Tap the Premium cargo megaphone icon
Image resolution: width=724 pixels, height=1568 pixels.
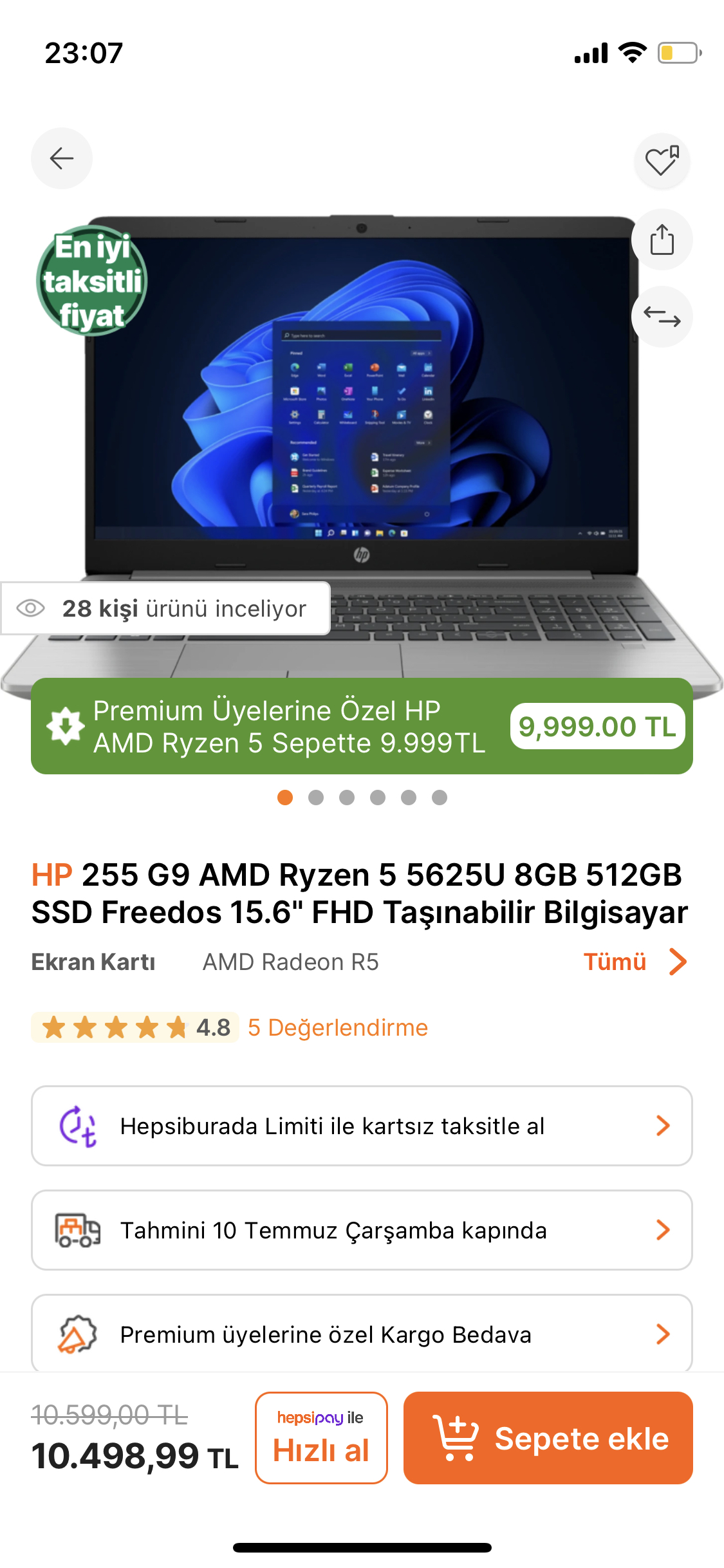(x=77, y=1334)
